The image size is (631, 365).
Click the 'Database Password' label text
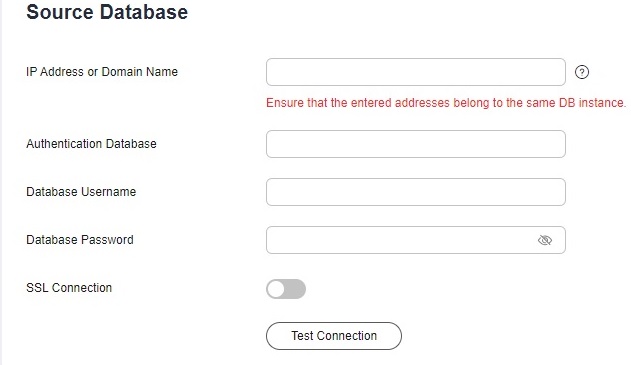click(x=80, y=239)
